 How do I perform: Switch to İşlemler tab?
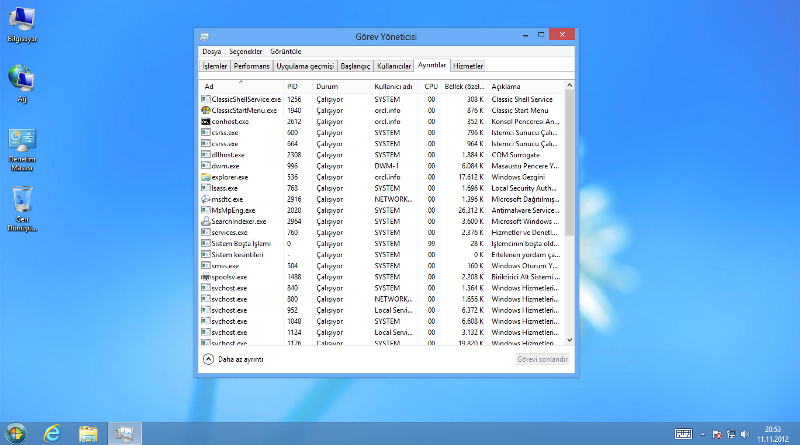point(215,66)
